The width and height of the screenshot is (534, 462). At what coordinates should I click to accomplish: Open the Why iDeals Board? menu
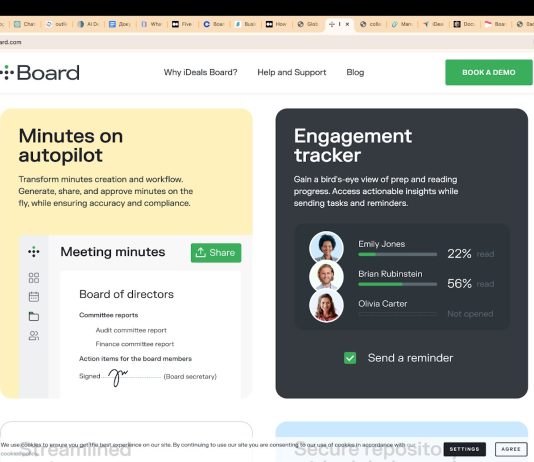(200, 72)
